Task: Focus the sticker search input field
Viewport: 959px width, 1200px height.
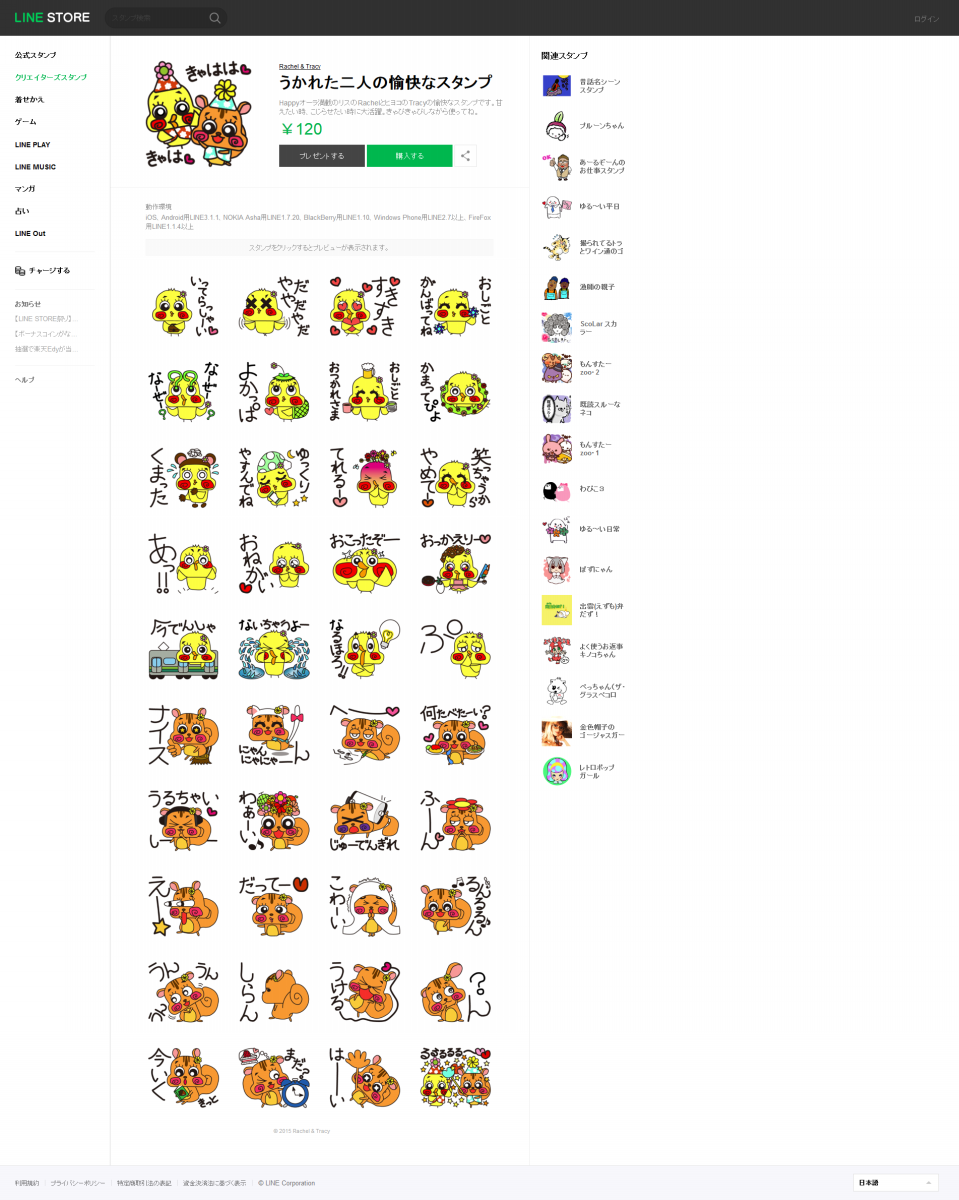Action: click(x=160, y=18)
